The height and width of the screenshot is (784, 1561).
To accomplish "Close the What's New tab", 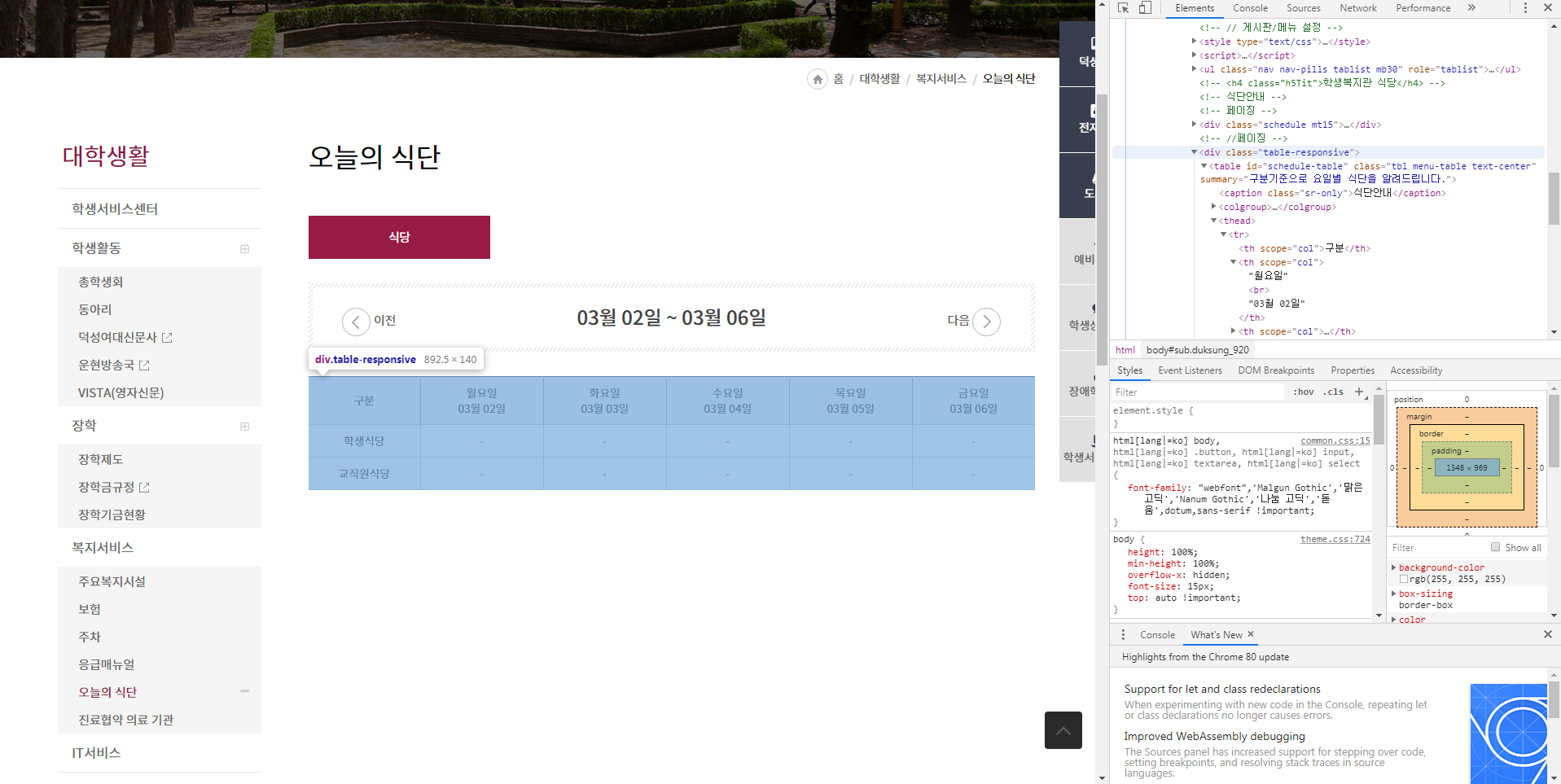I will click(x=1251, y=634).
